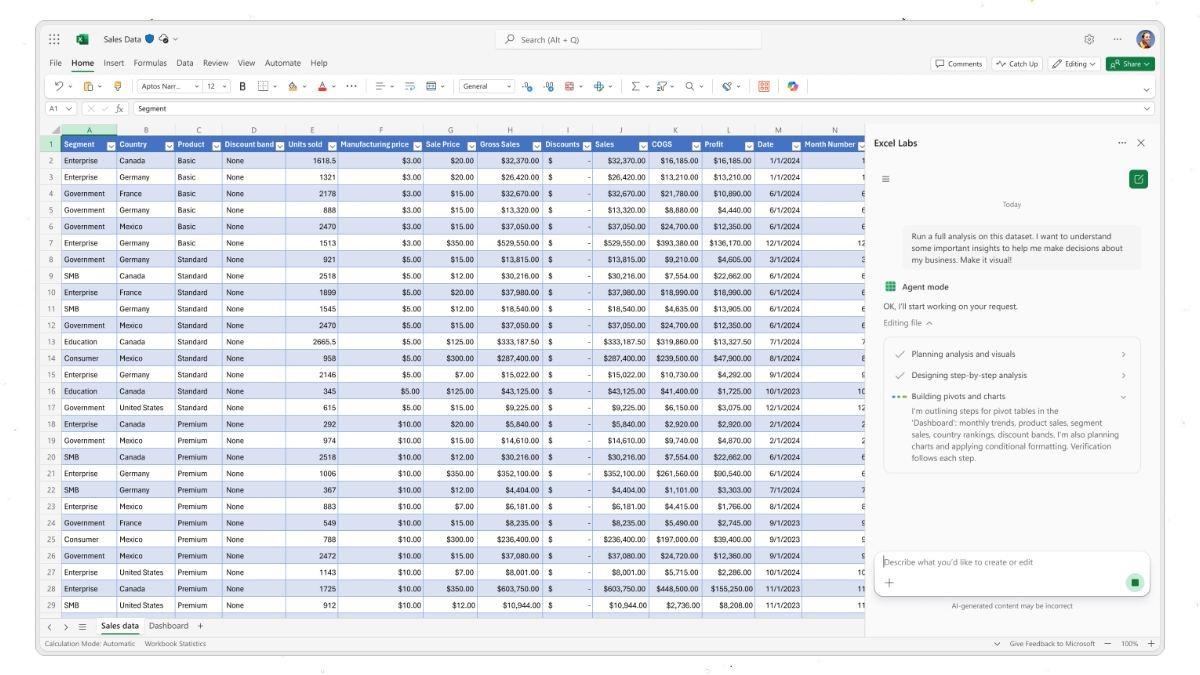Click the Share button
The width and height of the screenshot is (1200, 675).
[x=1130, y=64]
